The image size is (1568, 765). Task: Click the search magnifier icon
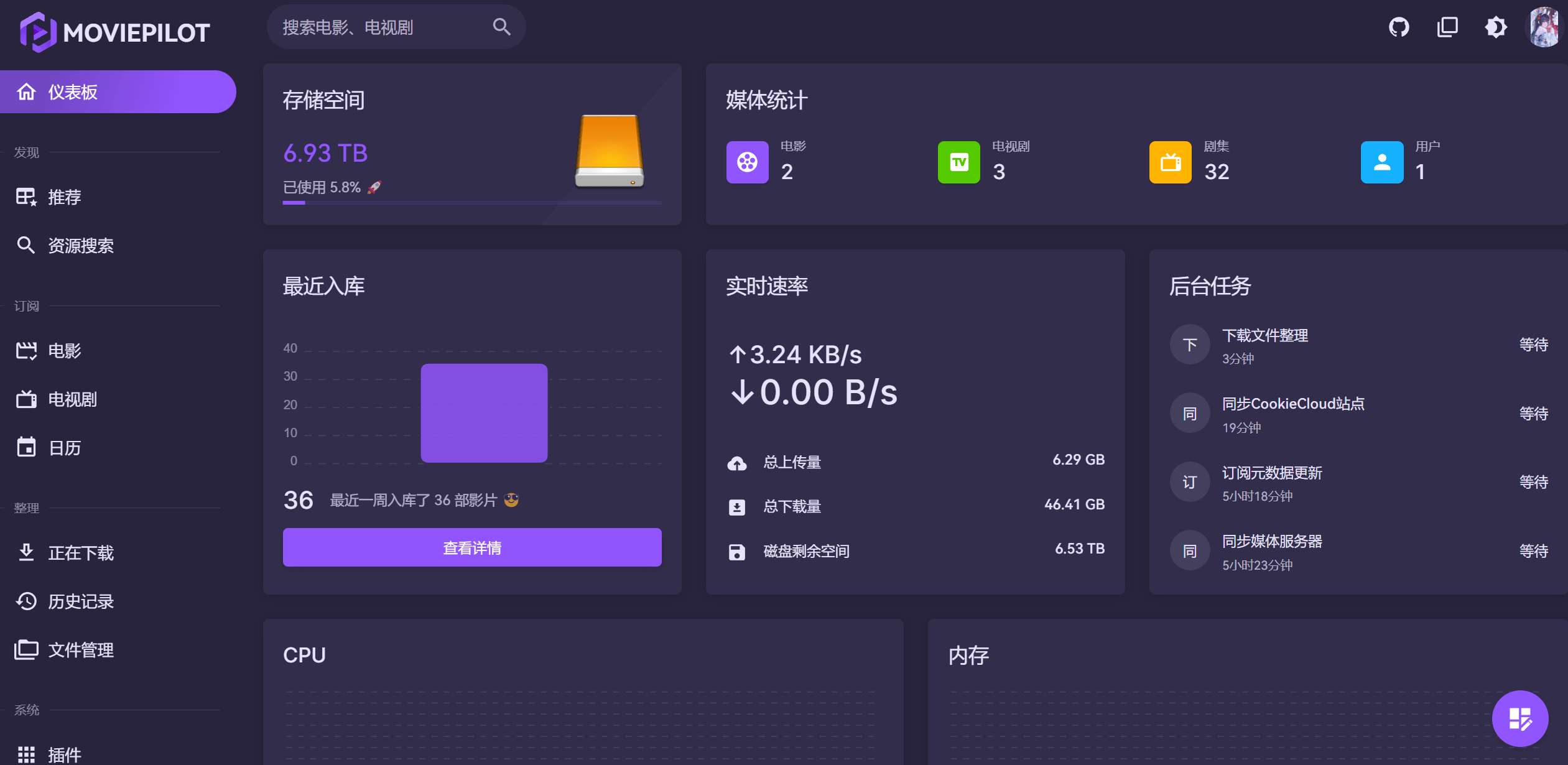click(501, 27)
